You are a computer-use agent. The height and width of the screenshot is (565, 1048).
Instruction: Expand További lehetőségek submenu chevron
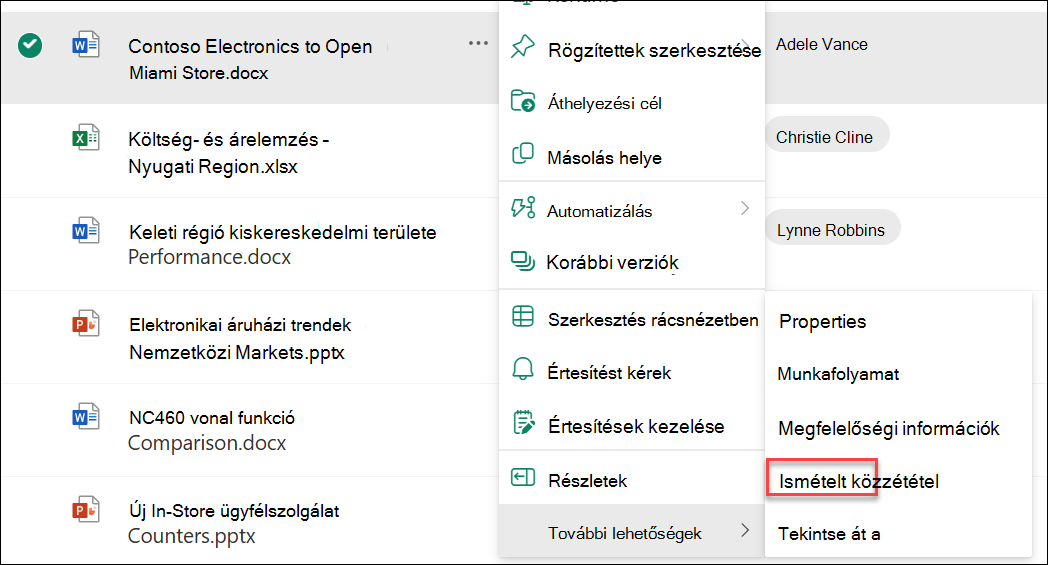tap(745, 531)
